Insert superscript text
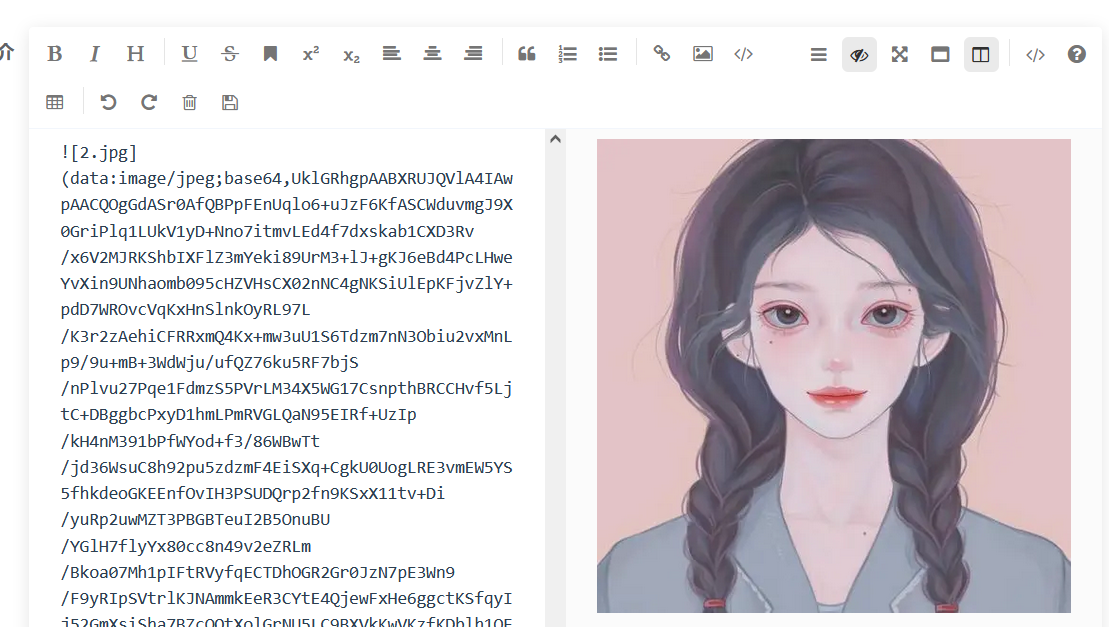 click(x=310, y=54)
